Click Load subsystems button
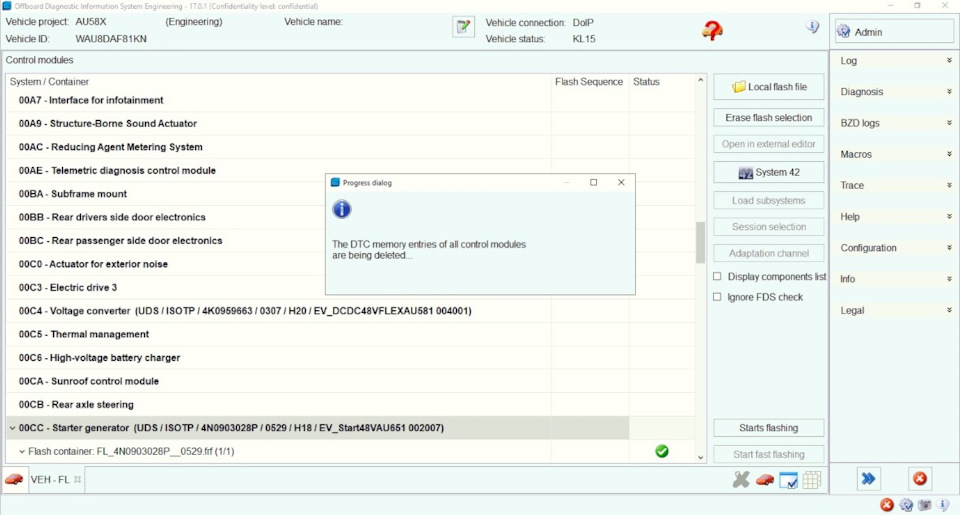This screenshot has height=515, width=960. pyautogui.click(x=768, y=200)
